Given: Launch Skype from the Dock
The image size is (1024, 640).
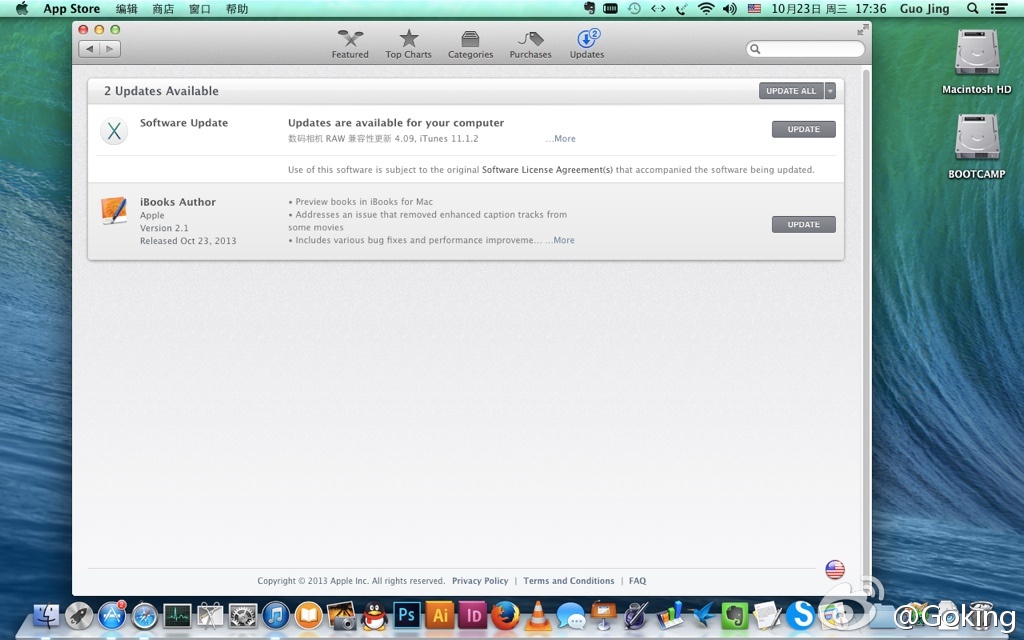Looking at the screenshot, I should click(801, 616).
